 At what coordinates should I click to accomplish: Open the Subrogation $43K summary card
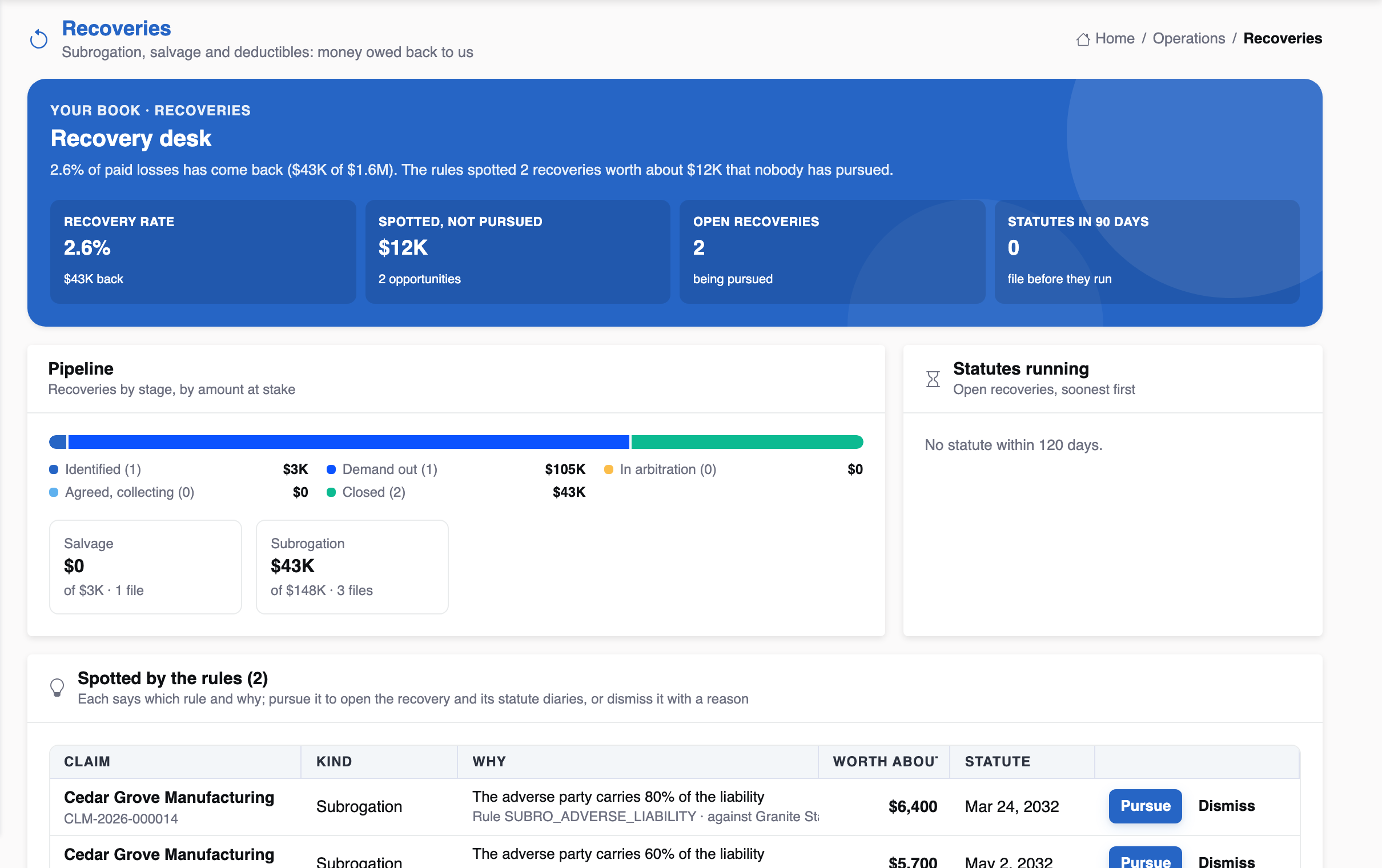tap(352, 566)
